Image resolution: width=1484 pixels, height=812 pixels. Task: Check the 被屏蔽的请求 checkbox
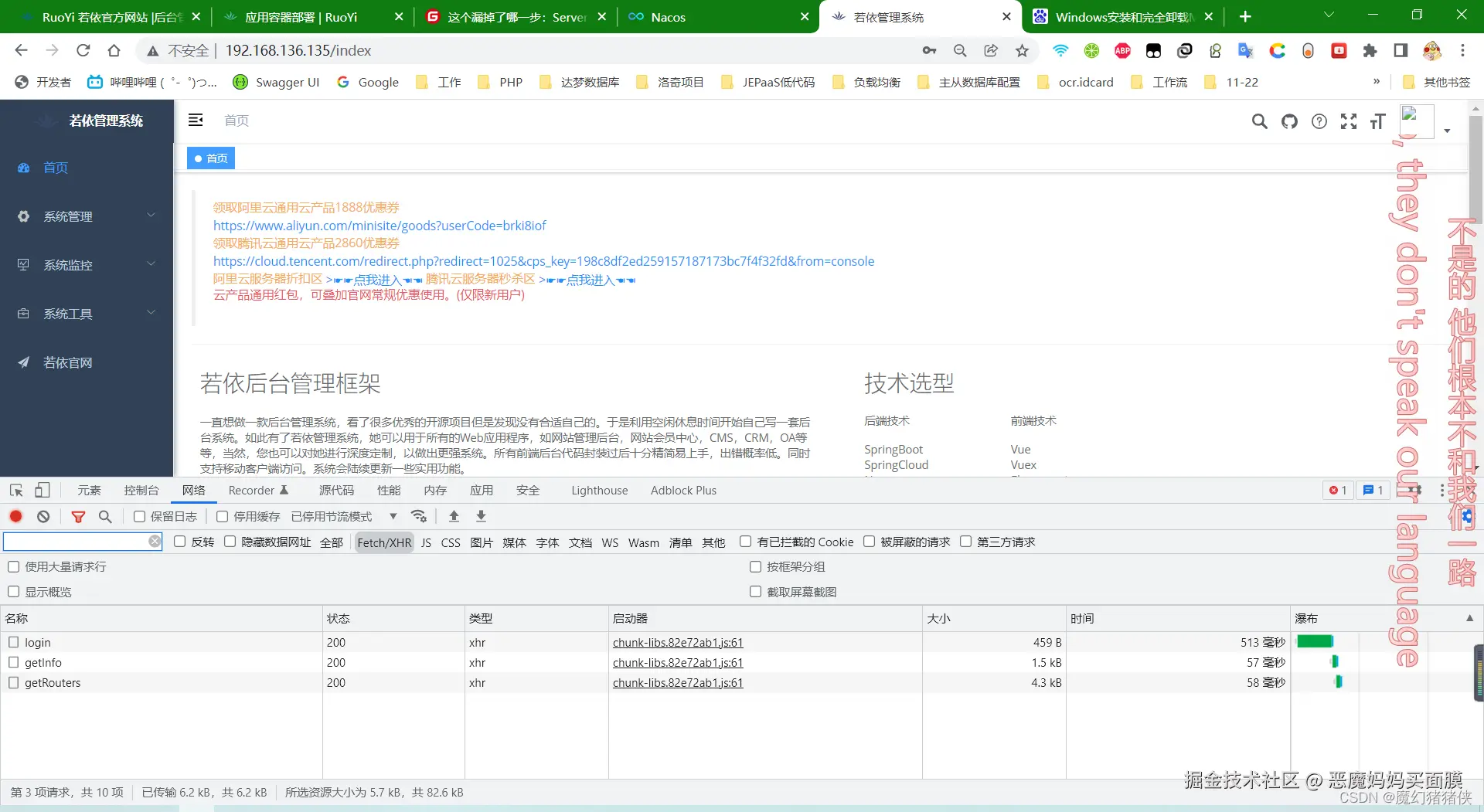click(869, 542)
